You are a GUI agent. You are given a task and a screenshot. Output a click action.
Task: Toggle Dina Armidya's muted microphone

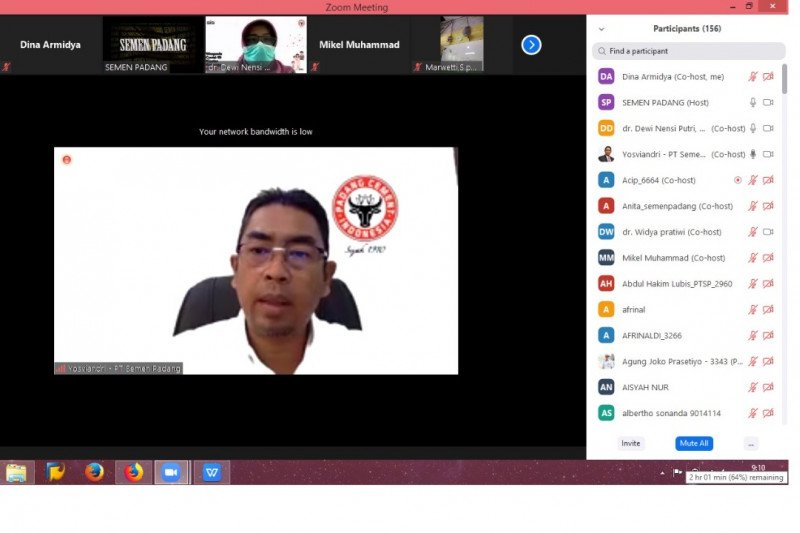point(753,76)
